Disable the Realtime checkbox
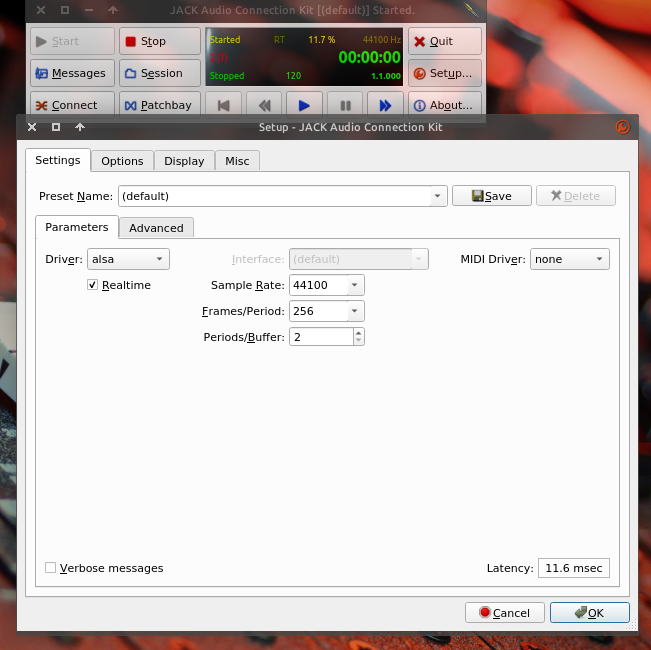The width and height of the screenshot is (651, 650). tap(93, 285)
